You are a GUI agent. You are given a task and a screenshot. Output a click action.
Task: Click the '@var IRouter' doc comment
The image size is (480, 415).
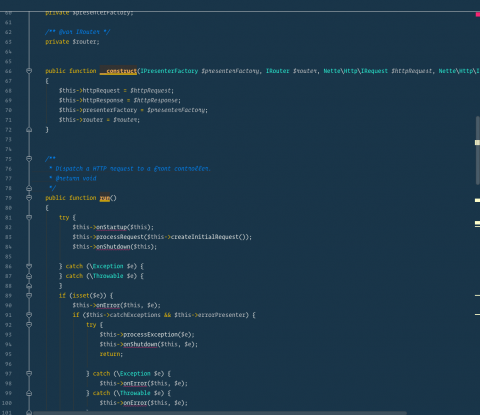tap(78, 32)
